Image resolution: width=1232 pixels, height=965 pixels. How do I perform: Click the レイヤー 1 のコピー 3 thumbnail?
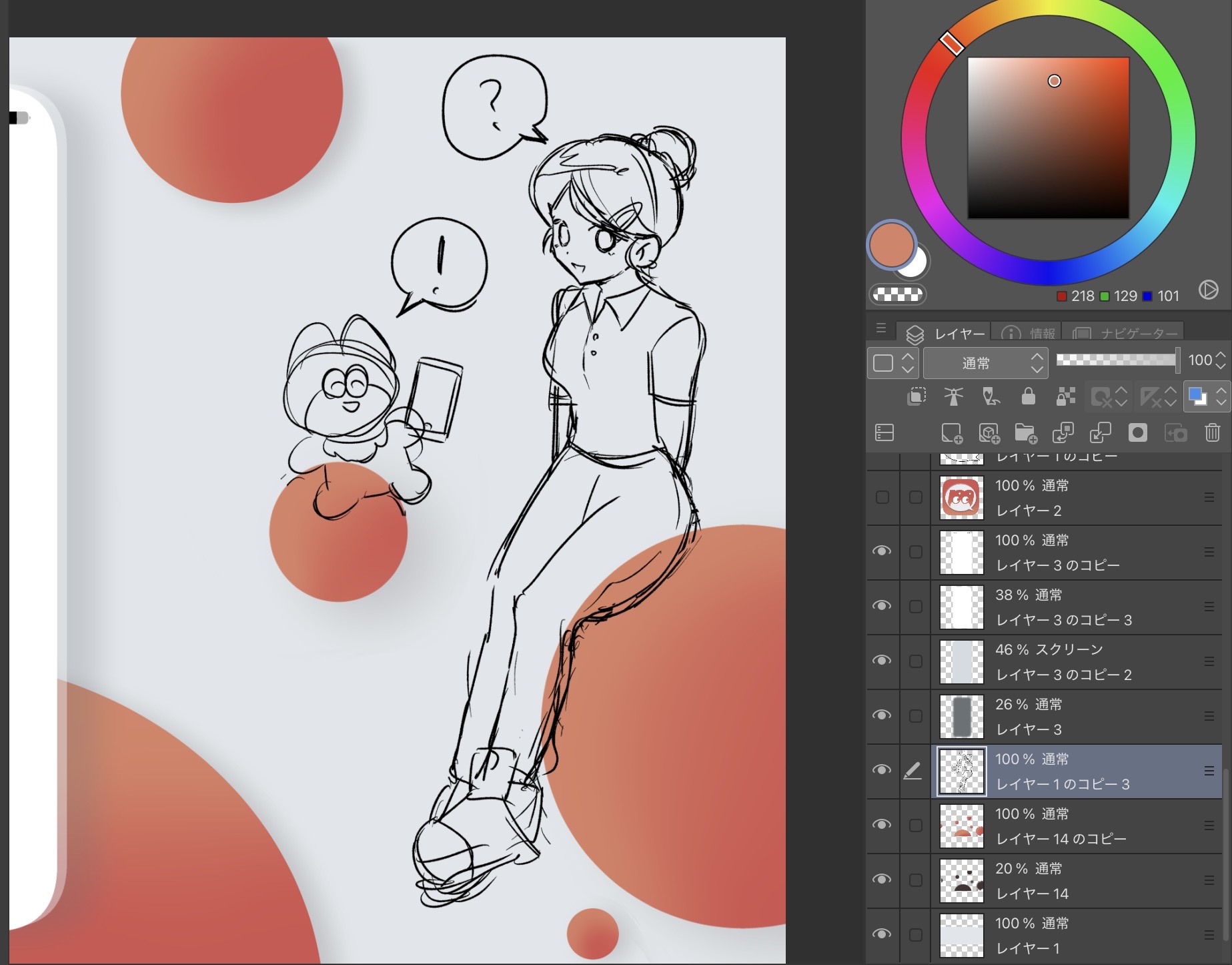click(x=961, y=771)
